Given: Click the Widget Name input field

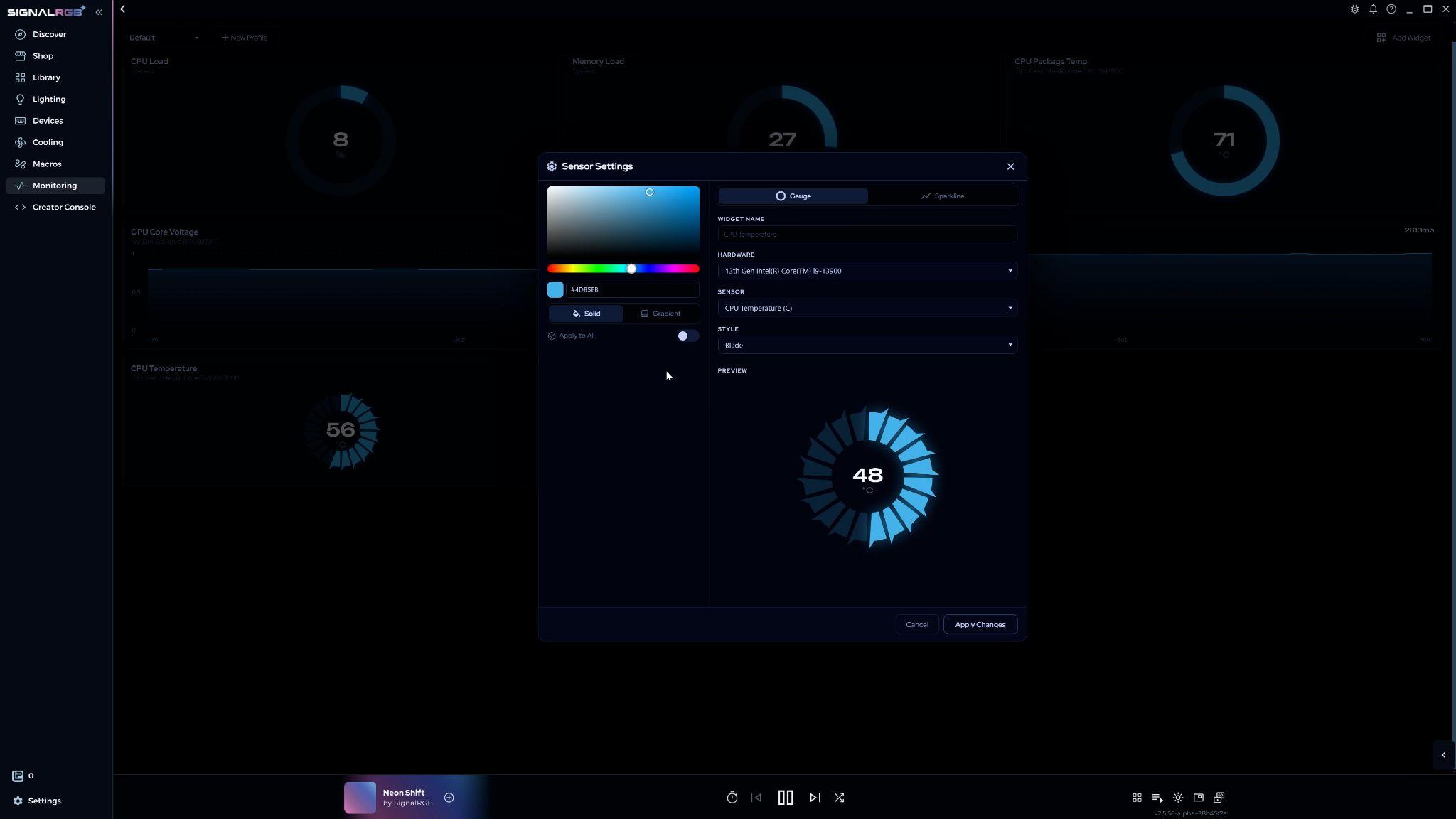Looking at the screenshot, I should (867, 234).
